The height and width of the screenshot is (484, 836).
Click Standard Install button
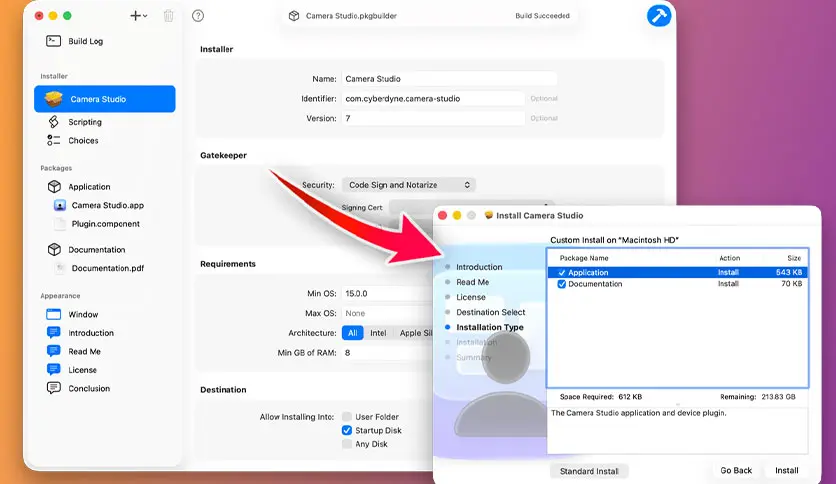click(x=589, y=471)
